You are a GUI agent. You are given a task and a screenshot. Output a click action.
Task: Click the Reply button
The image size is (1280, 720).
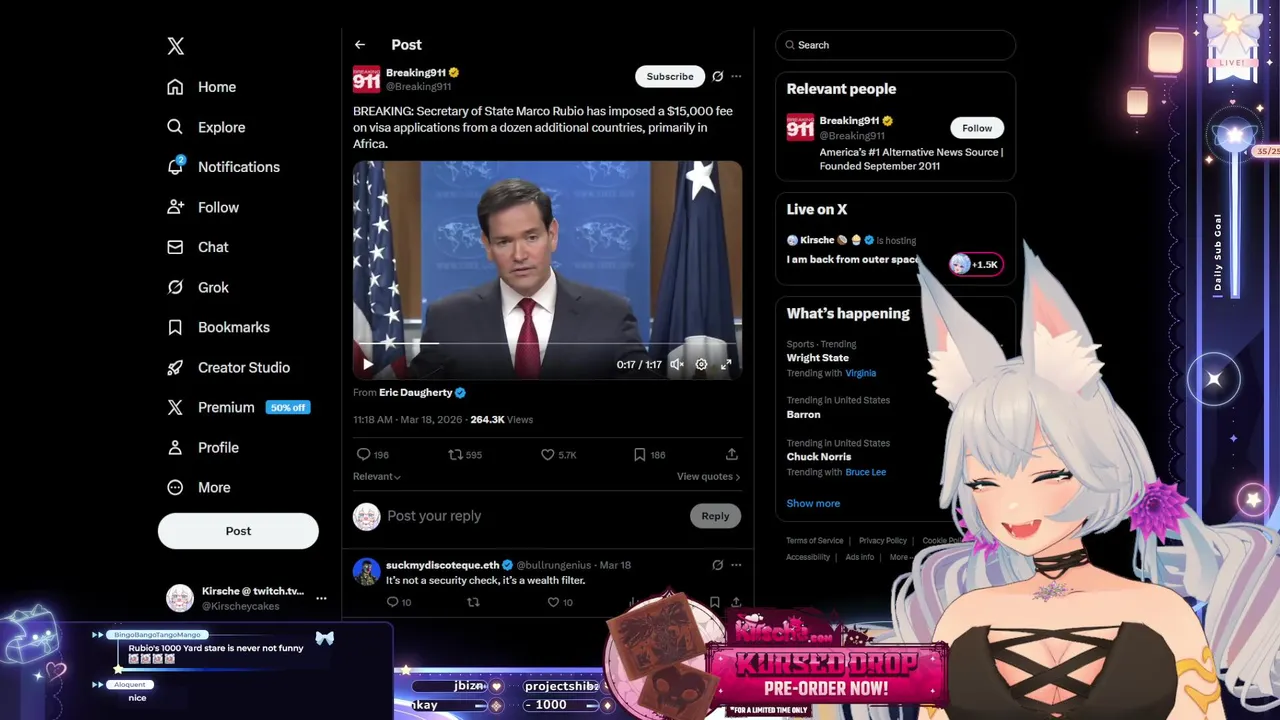point(715,516)
